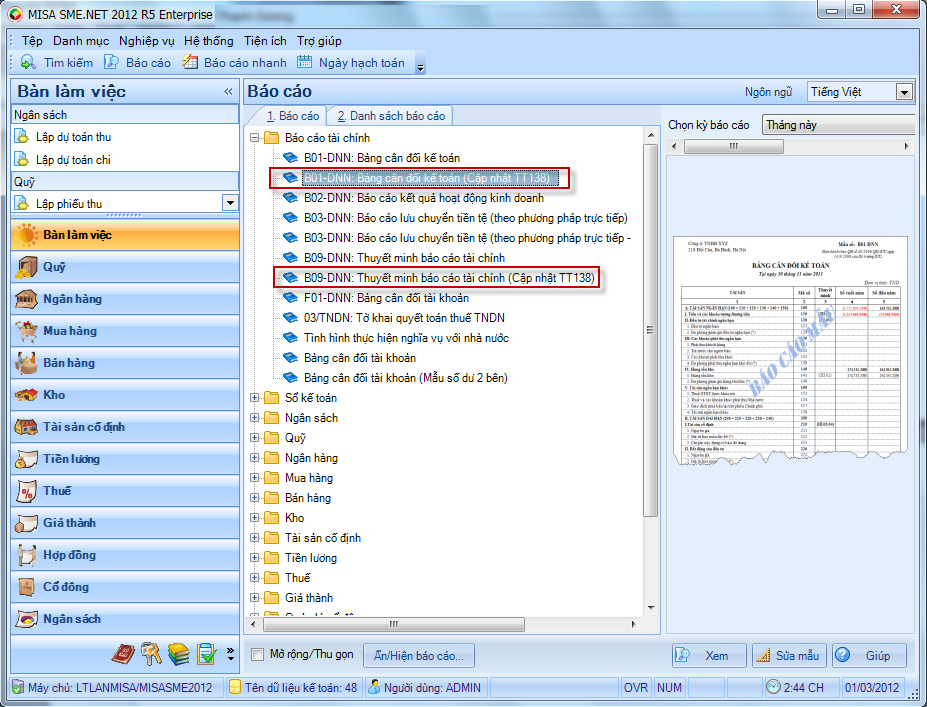This screenshot has width=927, height=707.
Task: Click the Giúp help button
Action: point(869,656)
